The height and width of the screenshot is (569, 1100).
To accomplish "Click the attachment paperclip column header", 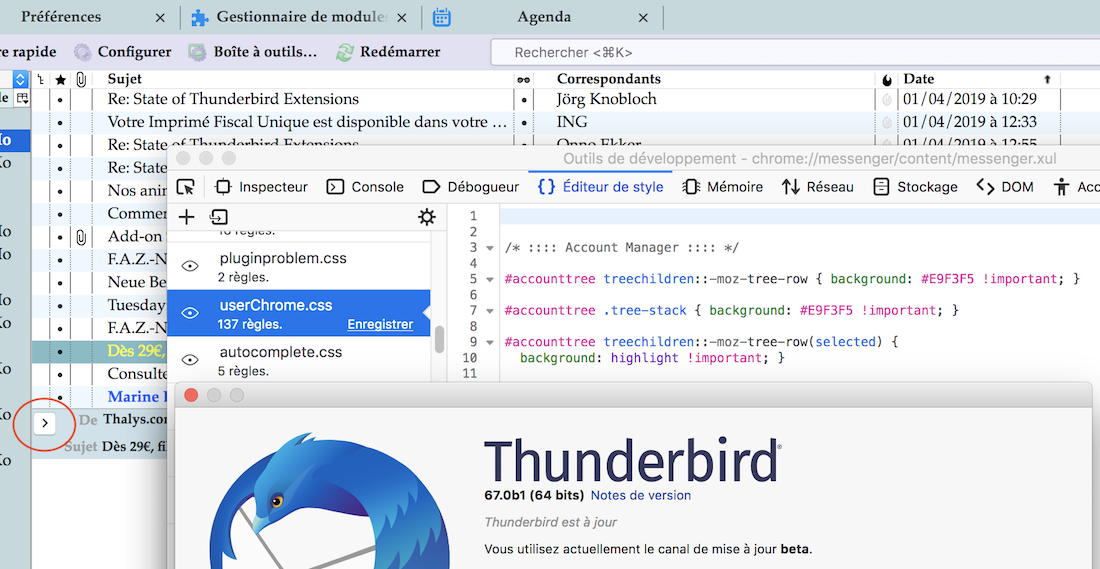I will 81,79.
